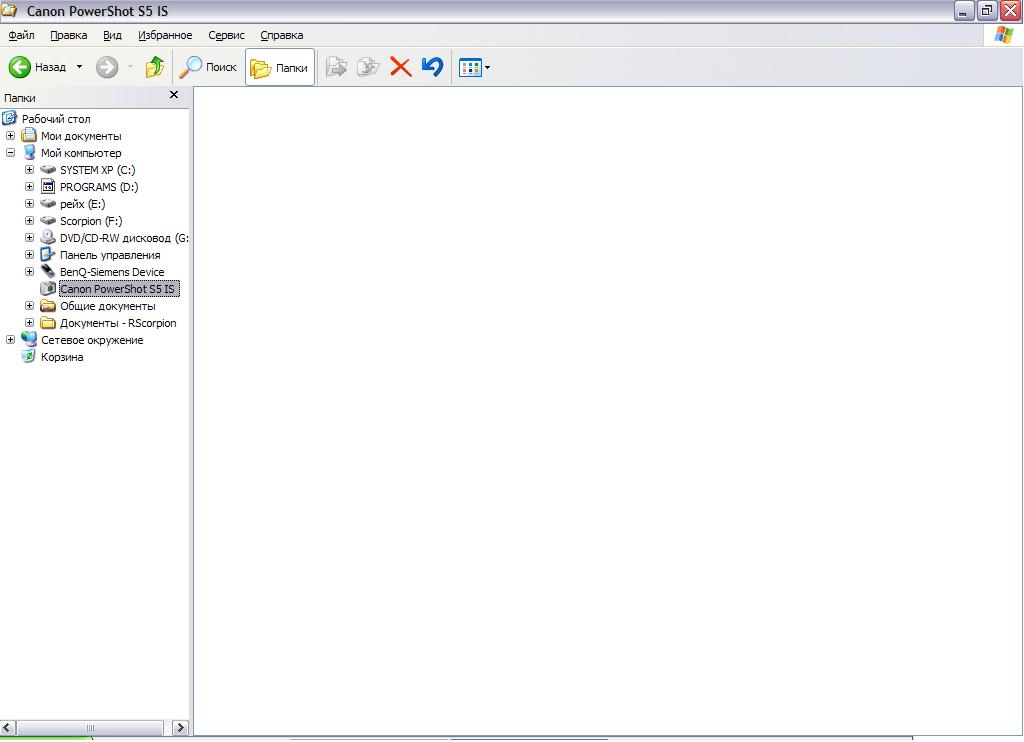The width and height of the screenshot is (1024, 742).
Task: Minimize the Canon PowerShot window
Action: click(964, 11)
